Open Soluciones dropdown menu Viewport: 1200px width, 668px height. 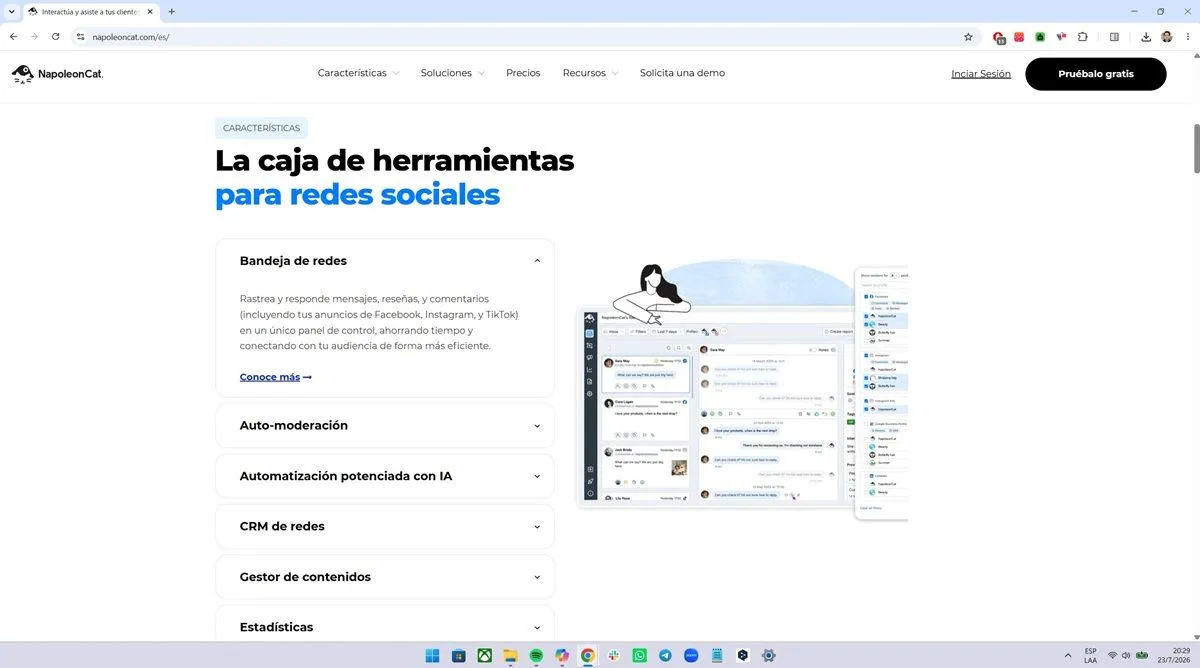[453, 73]
